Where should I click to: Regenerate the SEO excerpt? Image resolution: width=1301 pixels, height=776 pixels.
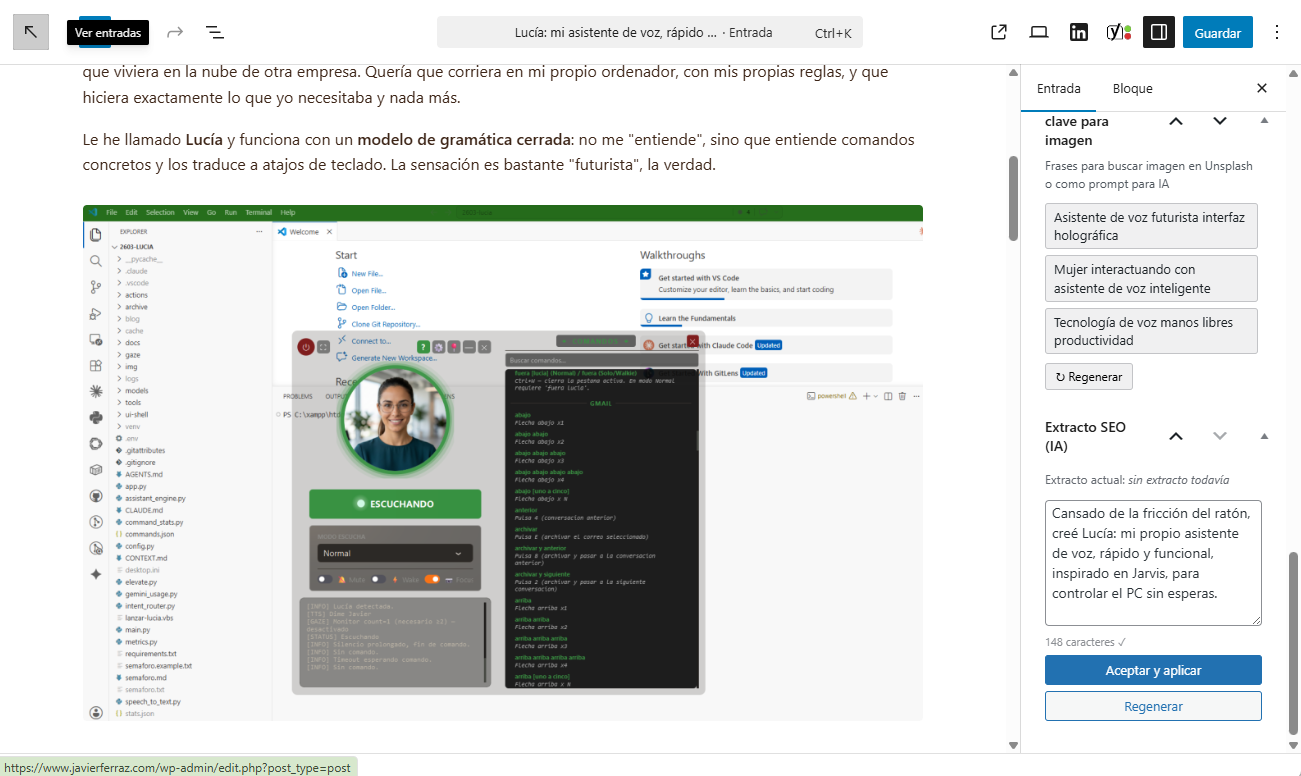point(1153,706)
